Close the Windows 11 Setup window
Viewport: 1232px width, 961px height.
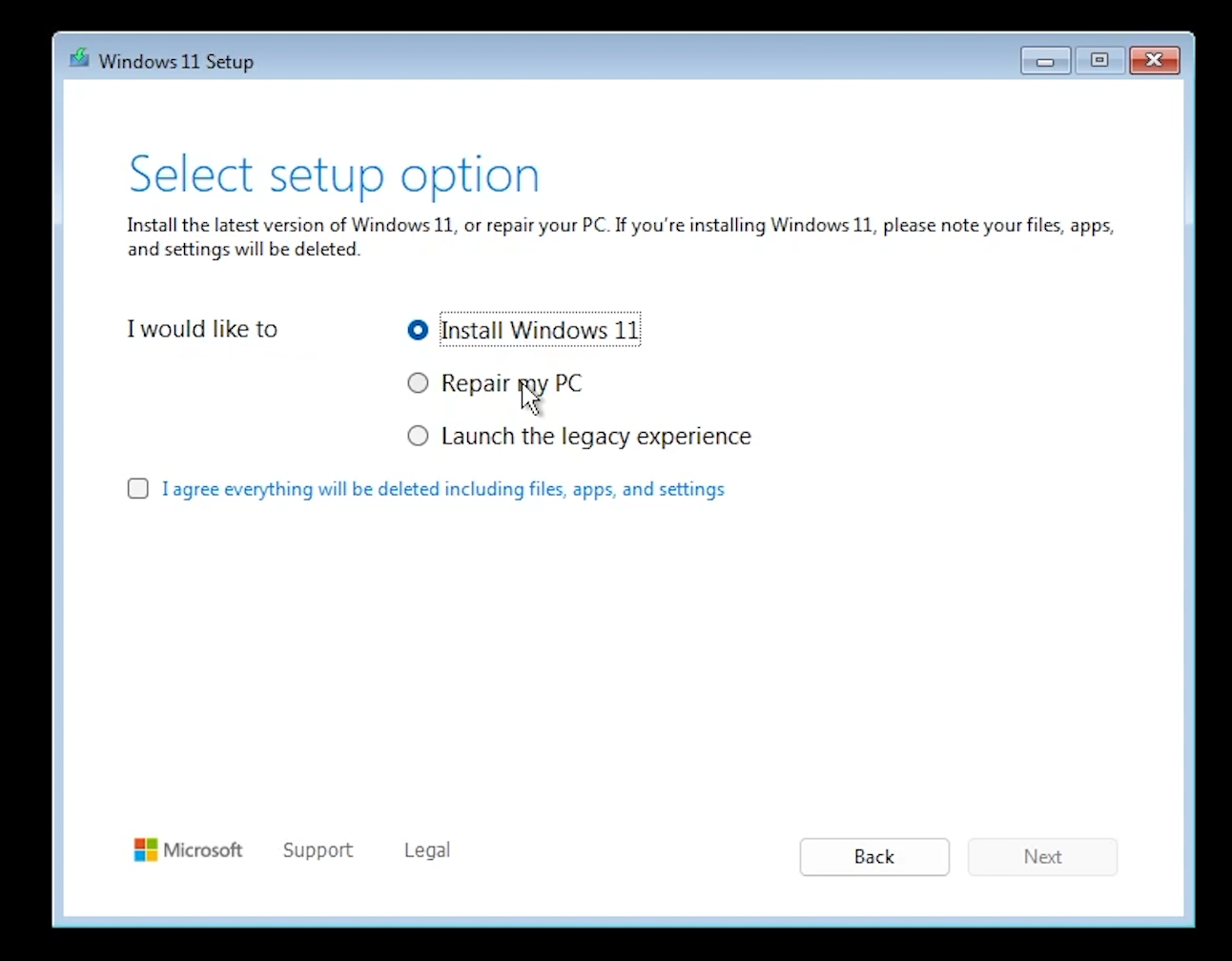(1154, 60)
